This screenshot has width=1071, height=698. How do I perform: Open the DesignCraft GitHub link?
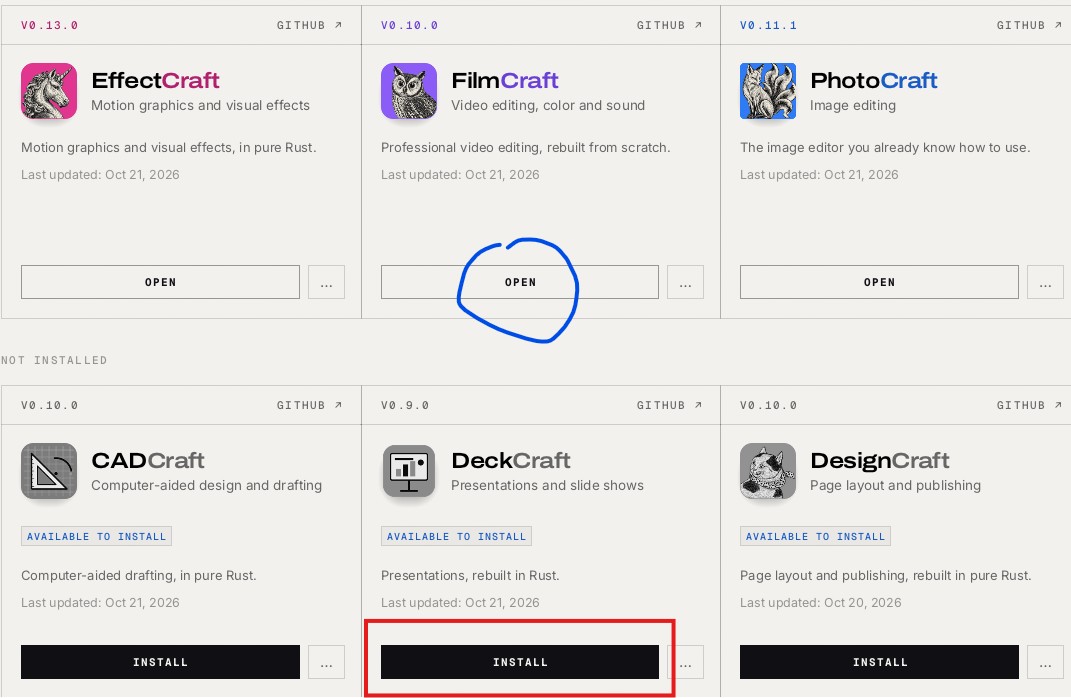[1029, 405]
